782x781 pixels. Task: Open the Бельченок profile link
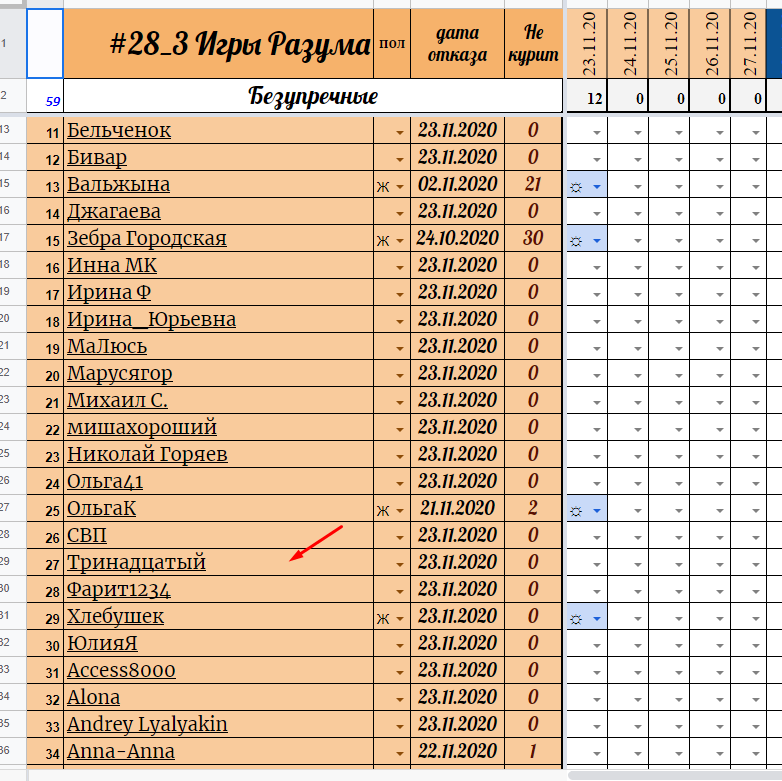119,131
